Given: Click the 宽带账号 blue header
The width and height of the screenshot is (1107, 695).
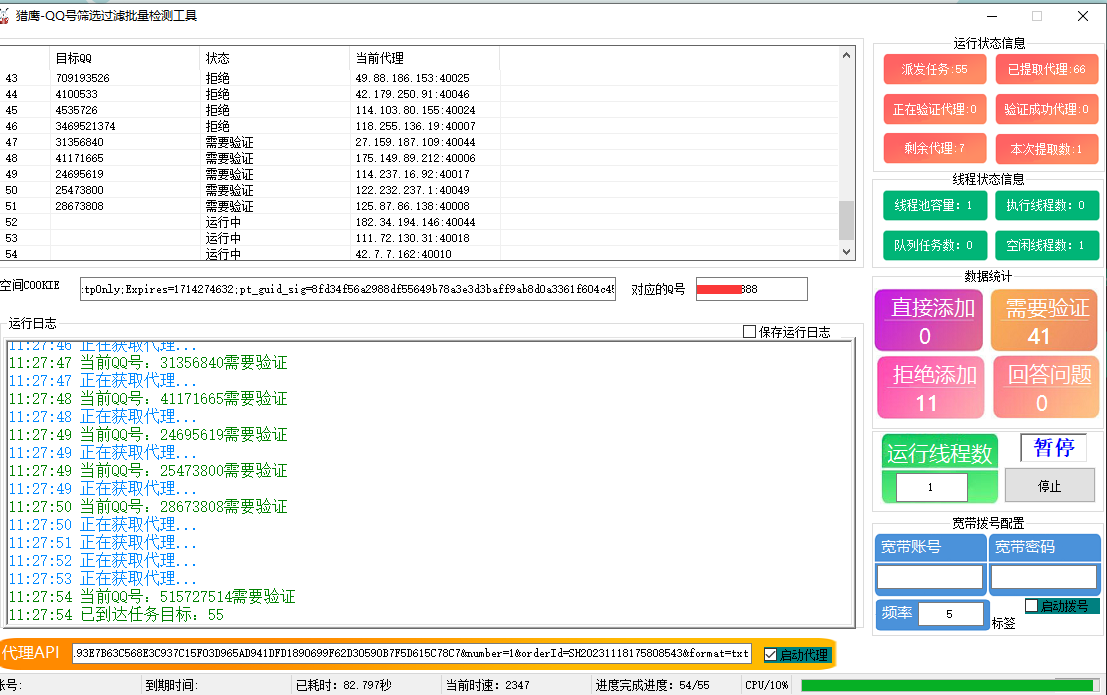Looking at the screenshot, I should click(x=930, y=547).
